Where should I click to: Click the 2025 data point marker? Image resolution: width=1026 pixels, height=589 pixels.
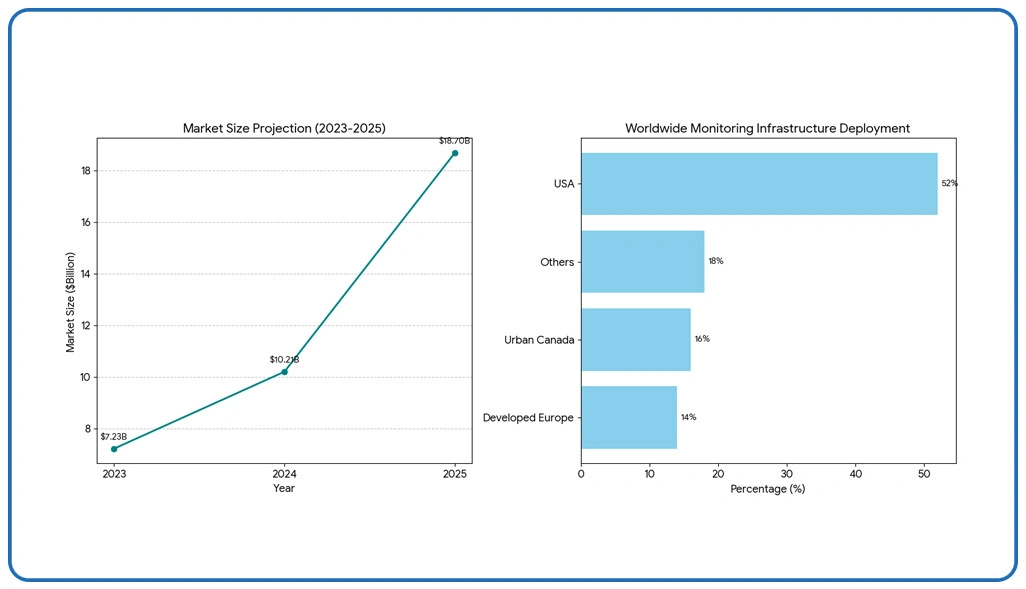point(455,153)
